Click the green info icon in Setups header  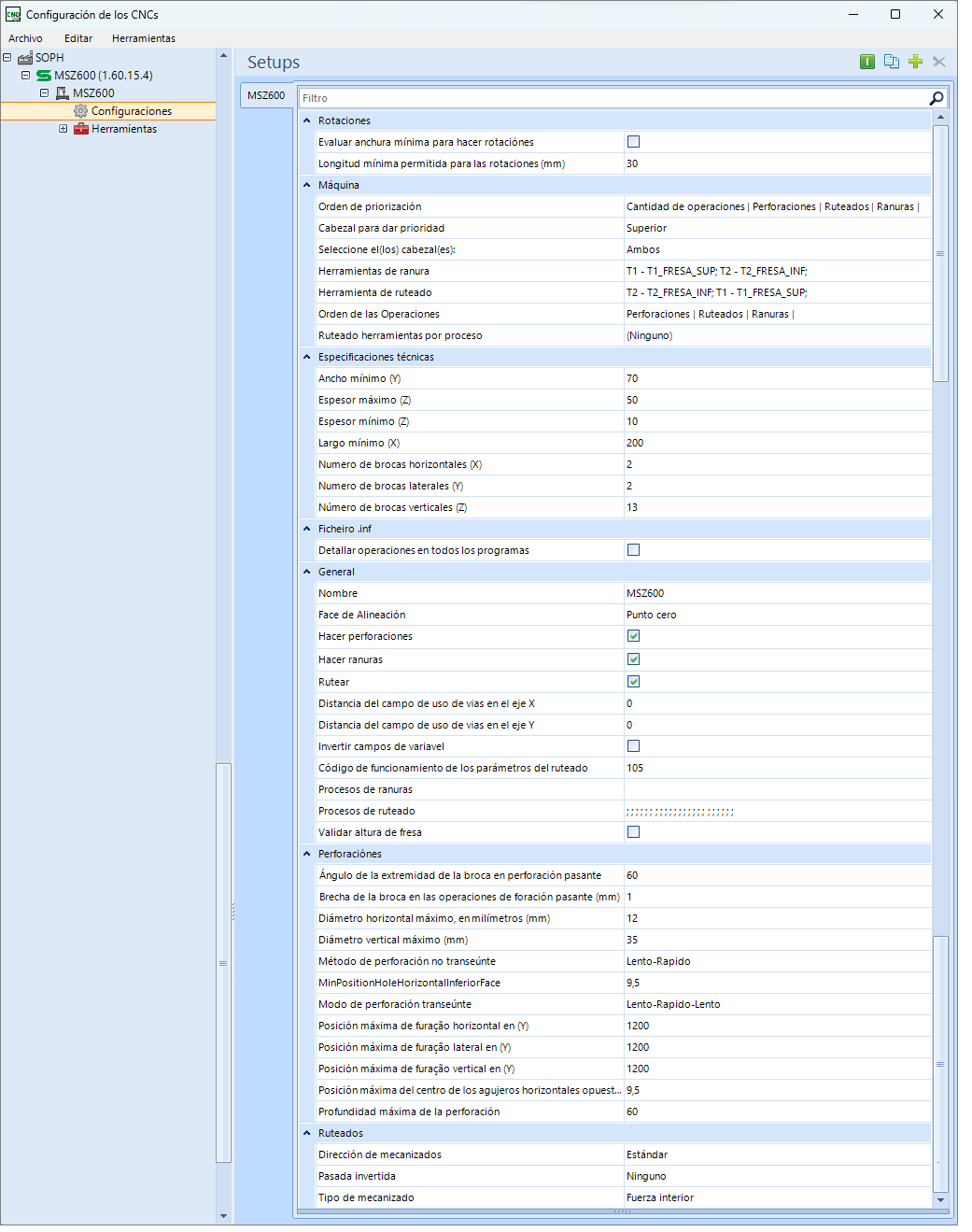click(867, 62)
